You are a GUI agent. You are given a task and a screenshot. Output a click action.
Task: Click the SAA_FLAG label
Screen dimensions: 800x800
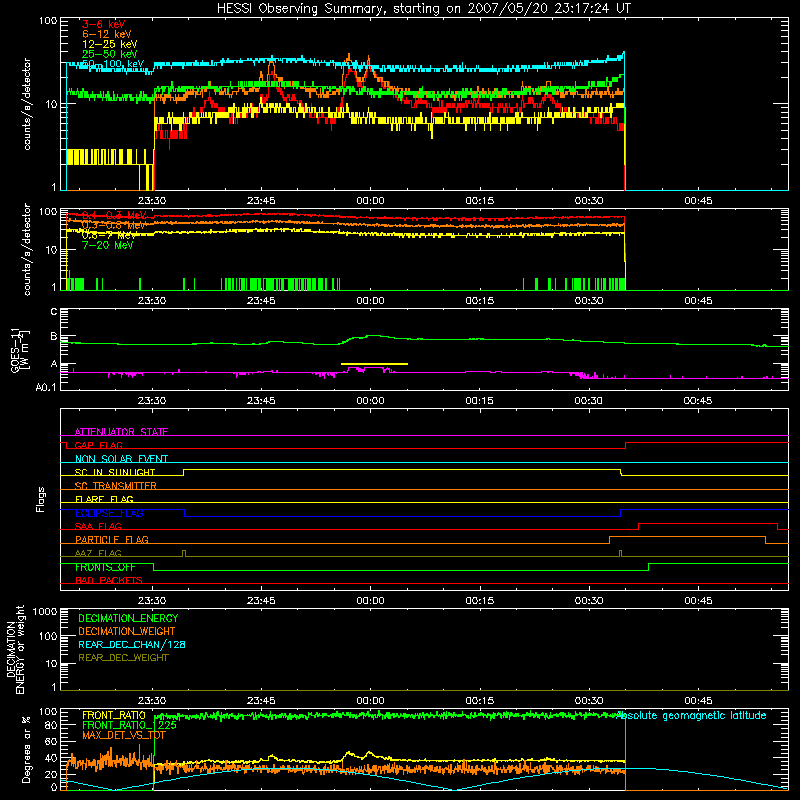click(98, 526)
